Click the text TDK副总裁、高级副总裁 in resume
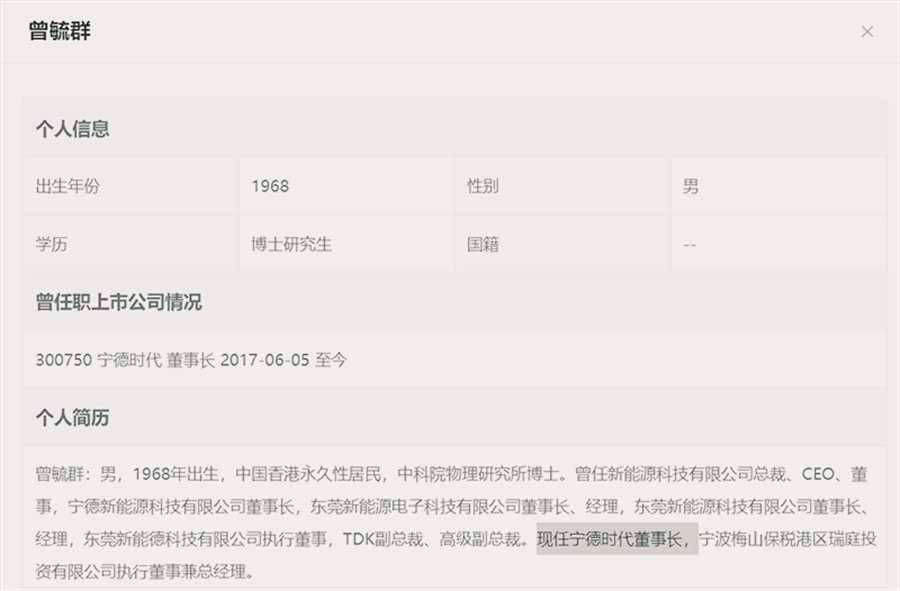The height and width of the screenshot is (591, 900). click(432, 539)
